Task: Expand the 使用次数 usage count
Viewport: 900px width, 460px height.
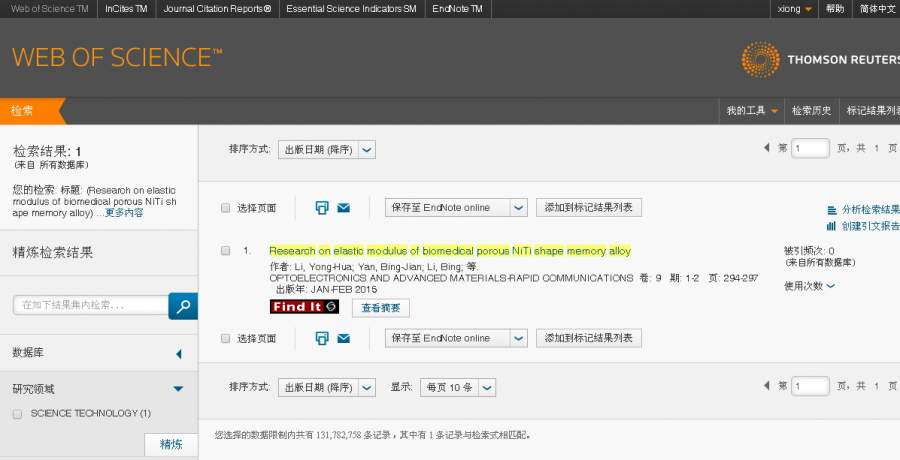Action: [809, 286]
